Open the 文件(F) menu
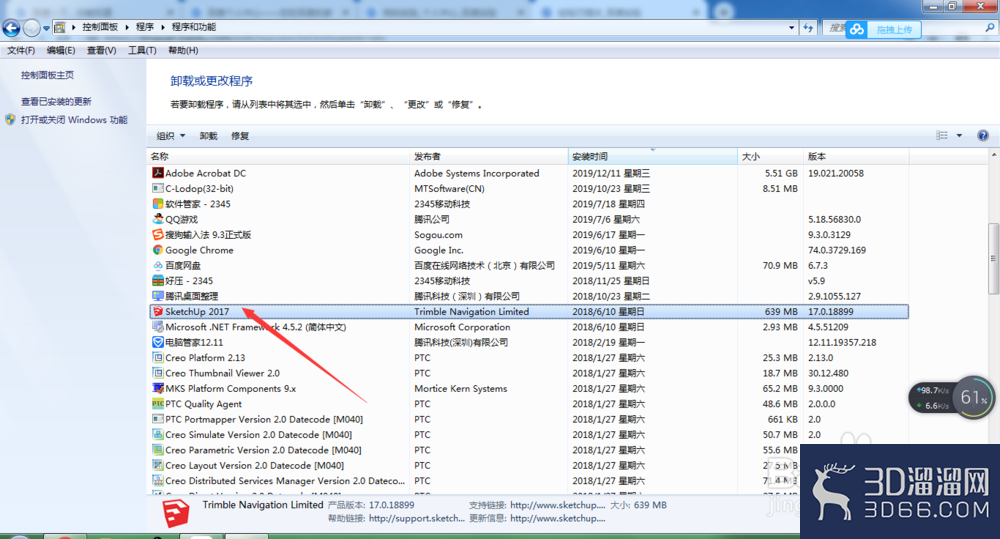Screen dimensions: 1000x539 pyautogui.click(x=21, y=50)
